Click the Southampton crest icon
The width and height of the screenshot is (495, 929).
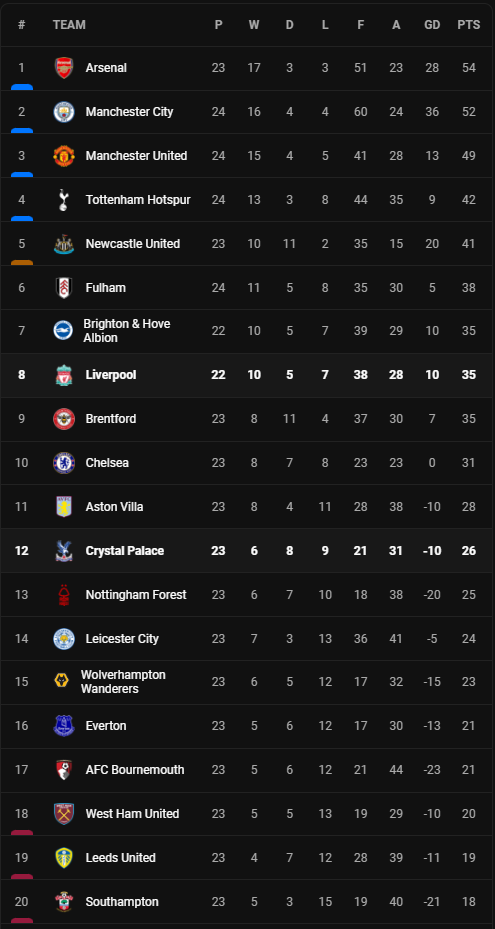pos(63,901)
